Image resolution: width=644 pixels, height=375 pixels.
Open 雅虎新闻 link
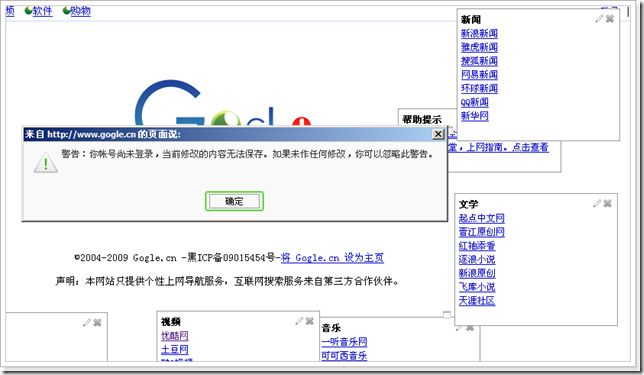pos(479,47)
